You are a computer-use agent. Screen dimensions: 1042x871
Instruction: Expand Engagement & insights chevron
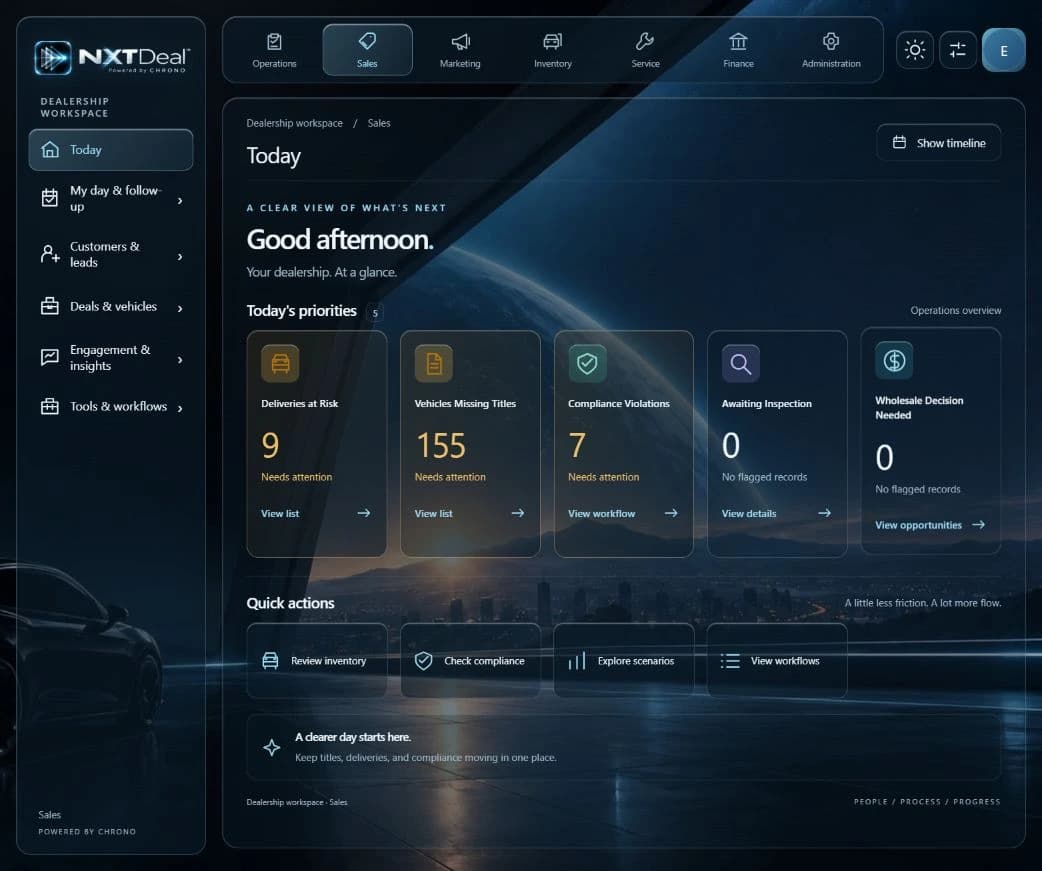click(x=180, y=360)
